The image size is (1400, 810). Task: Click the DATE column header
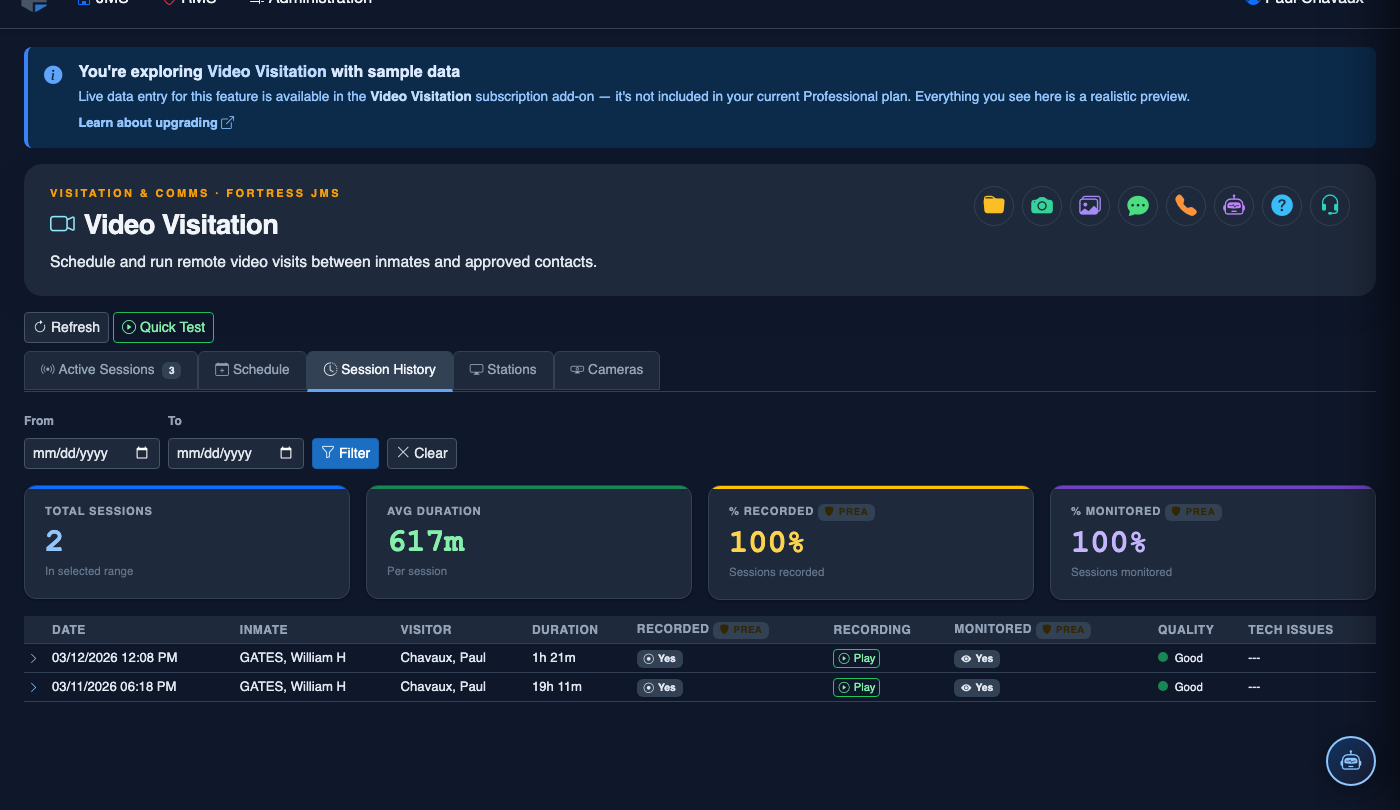pyautogui.click(x=69, y=630)
